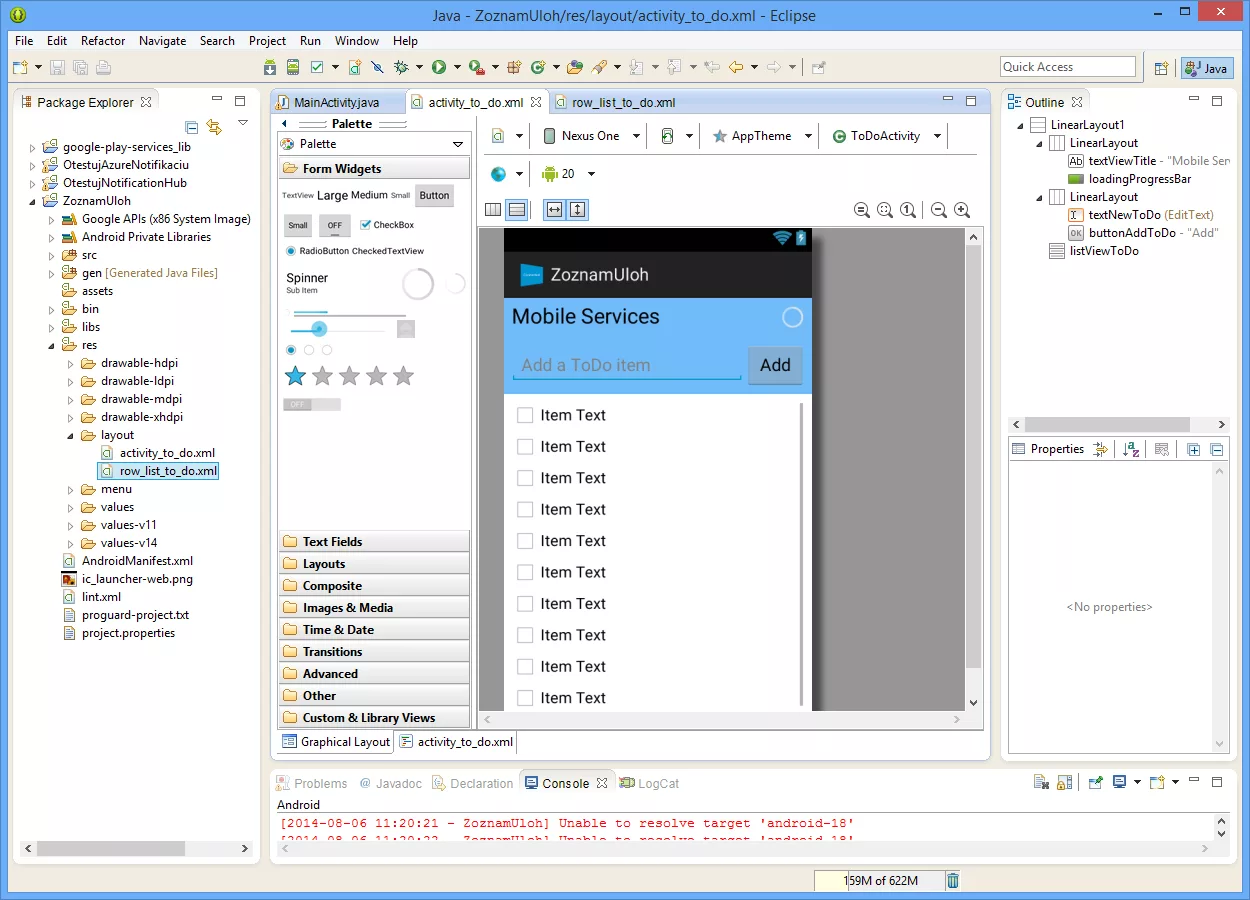Image resolution: width=1250 pixels, height=900 pixels.
Task: Set LinearLayout orientation to vertical
Action: click(517, 209)
